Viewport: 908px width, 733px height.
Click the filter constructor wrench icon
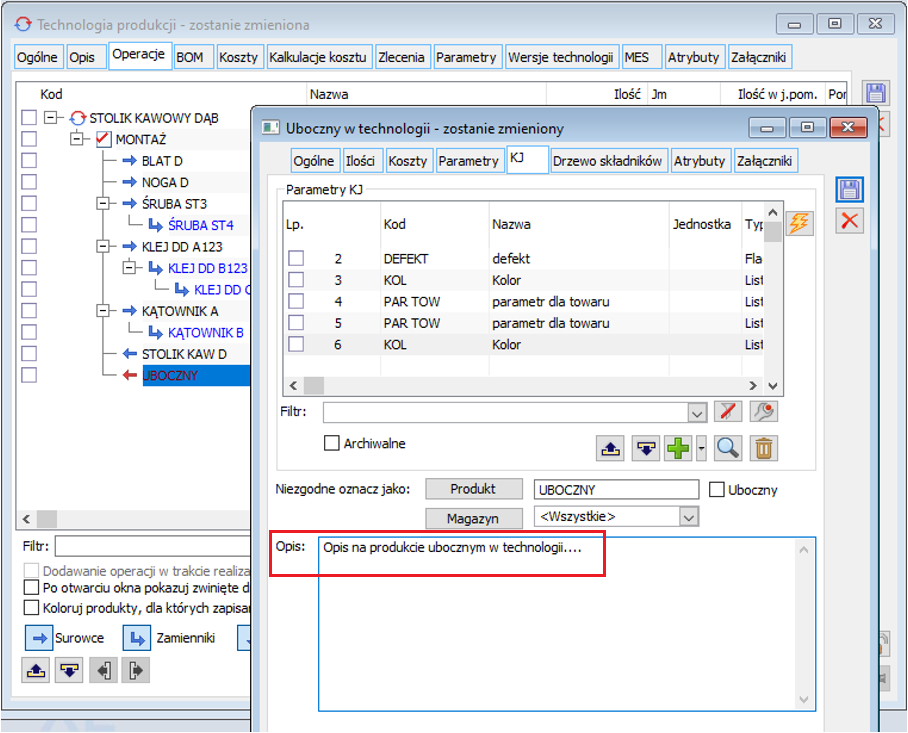tap(763, 411)
